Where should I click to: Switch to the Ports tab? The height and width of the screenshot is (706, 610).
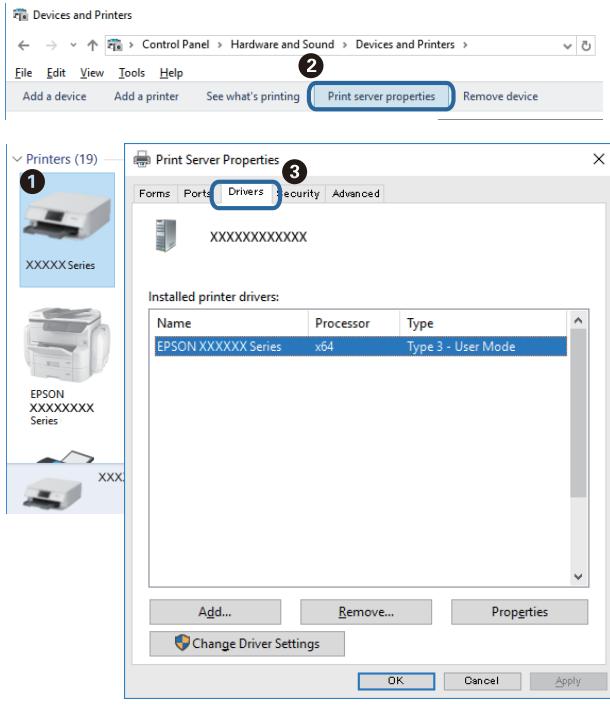coord(197,194)
